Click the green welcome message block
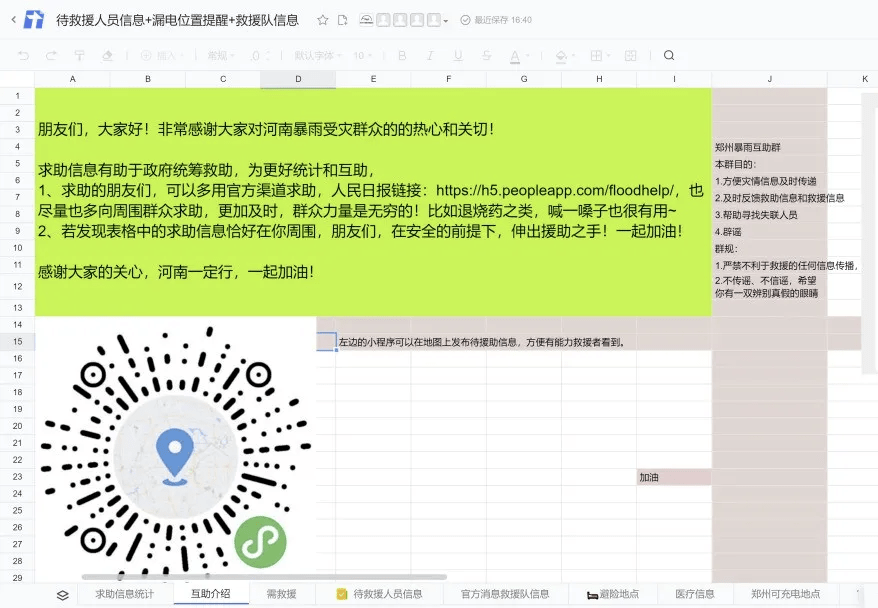The height and width of the screenshot is (608, 878). tap(373, 202)
